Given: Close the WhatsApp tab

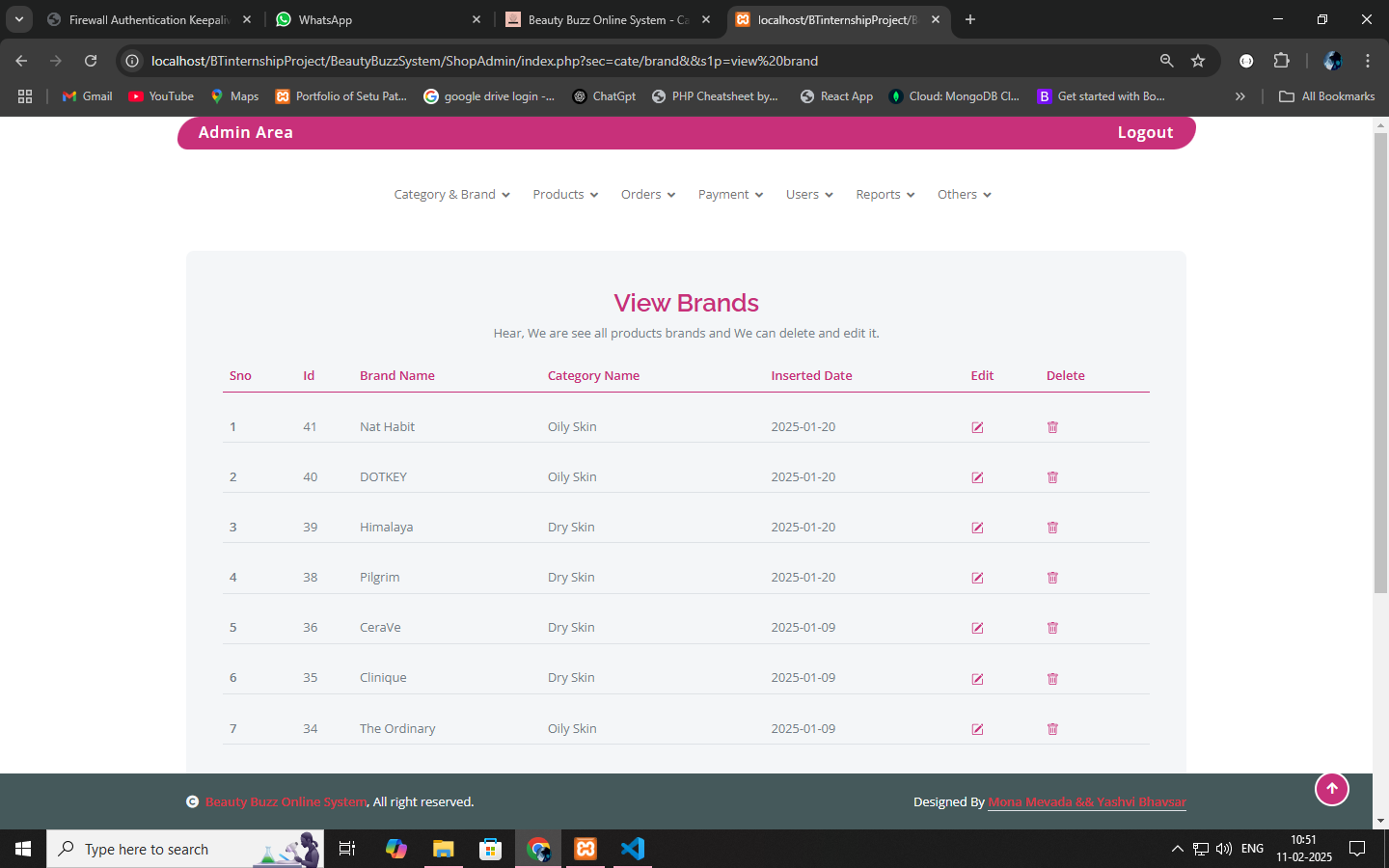Looking at the screenshot, I should click(x=477, y=19).
